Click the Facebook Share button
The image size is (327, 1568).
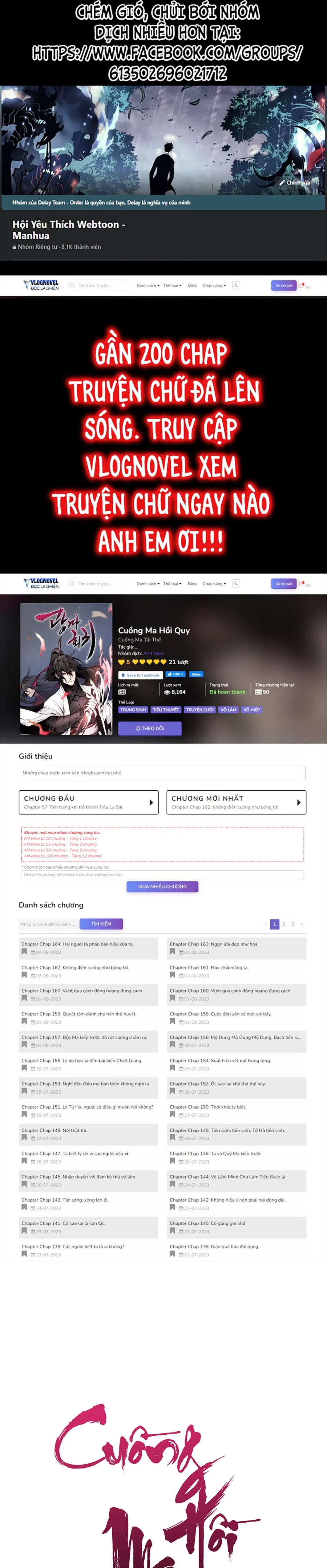click(195, 674)
